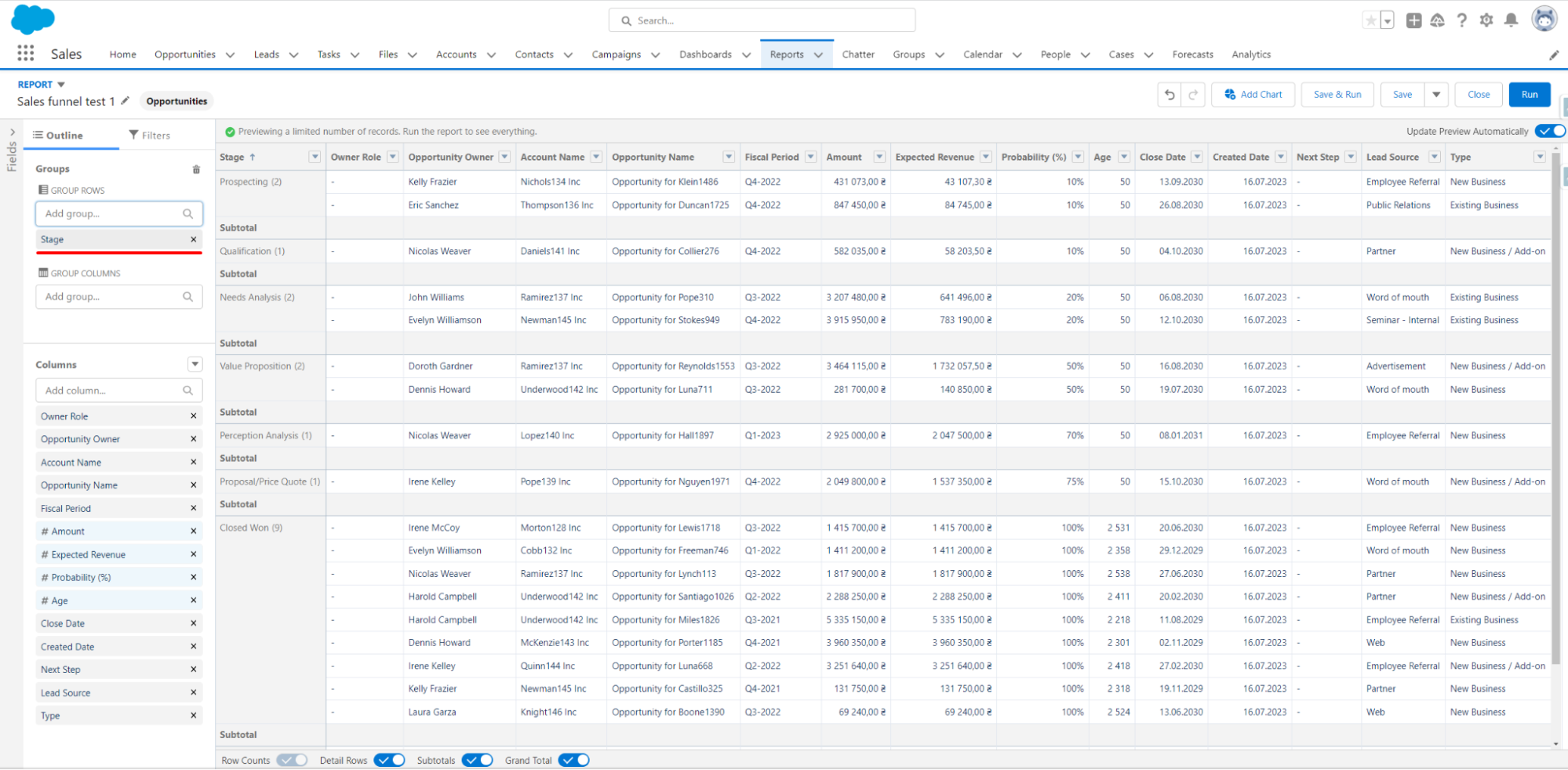Disable the Detail Rows toggle

(390, 759)
